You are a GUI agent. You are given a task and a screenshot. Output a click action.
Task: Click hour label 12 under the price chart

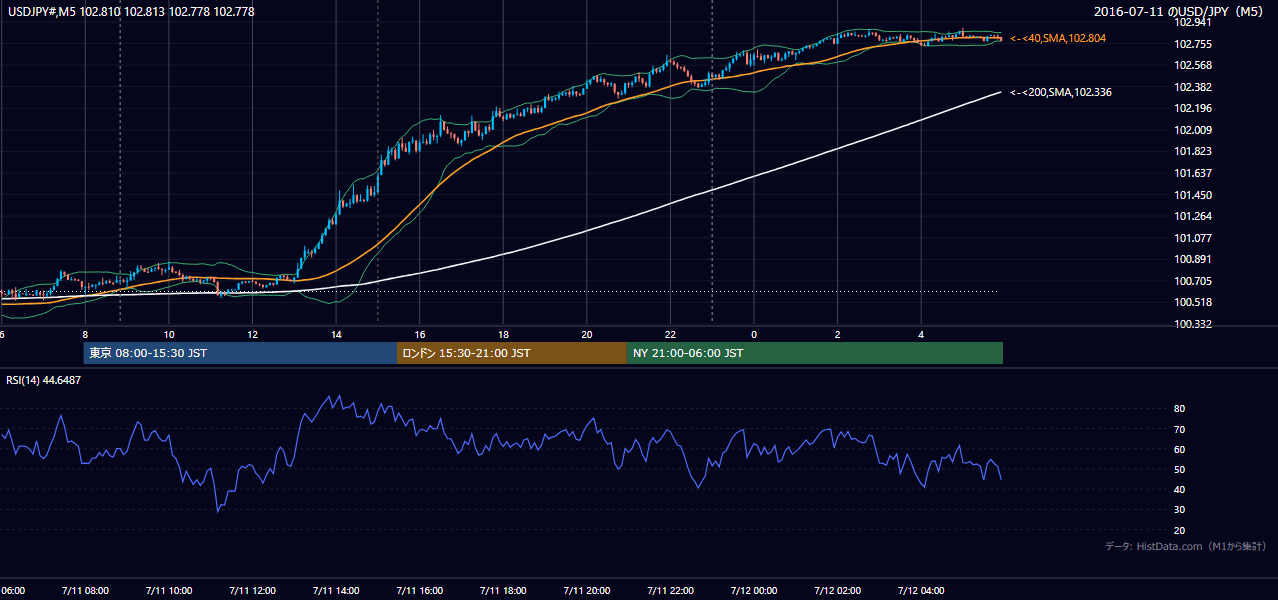(253, 334)
